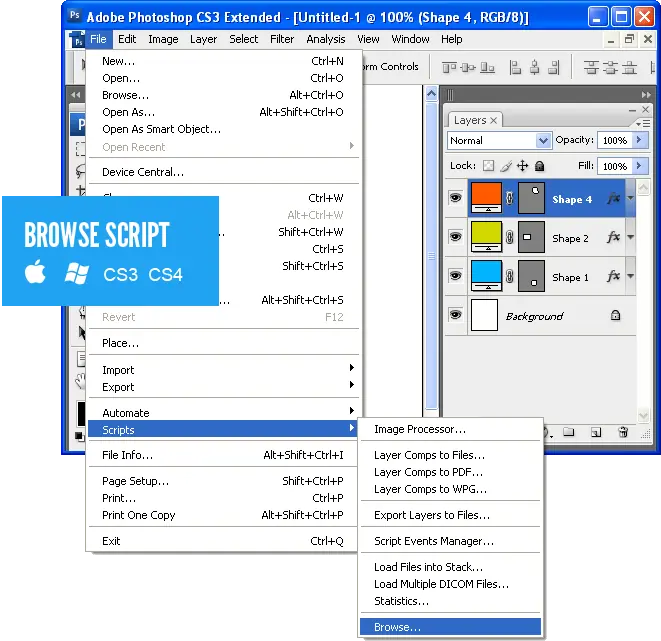The width and height of the screenshot is (661, 641).
Task: Click the Create new group folder icon
Action: [569, 432]
